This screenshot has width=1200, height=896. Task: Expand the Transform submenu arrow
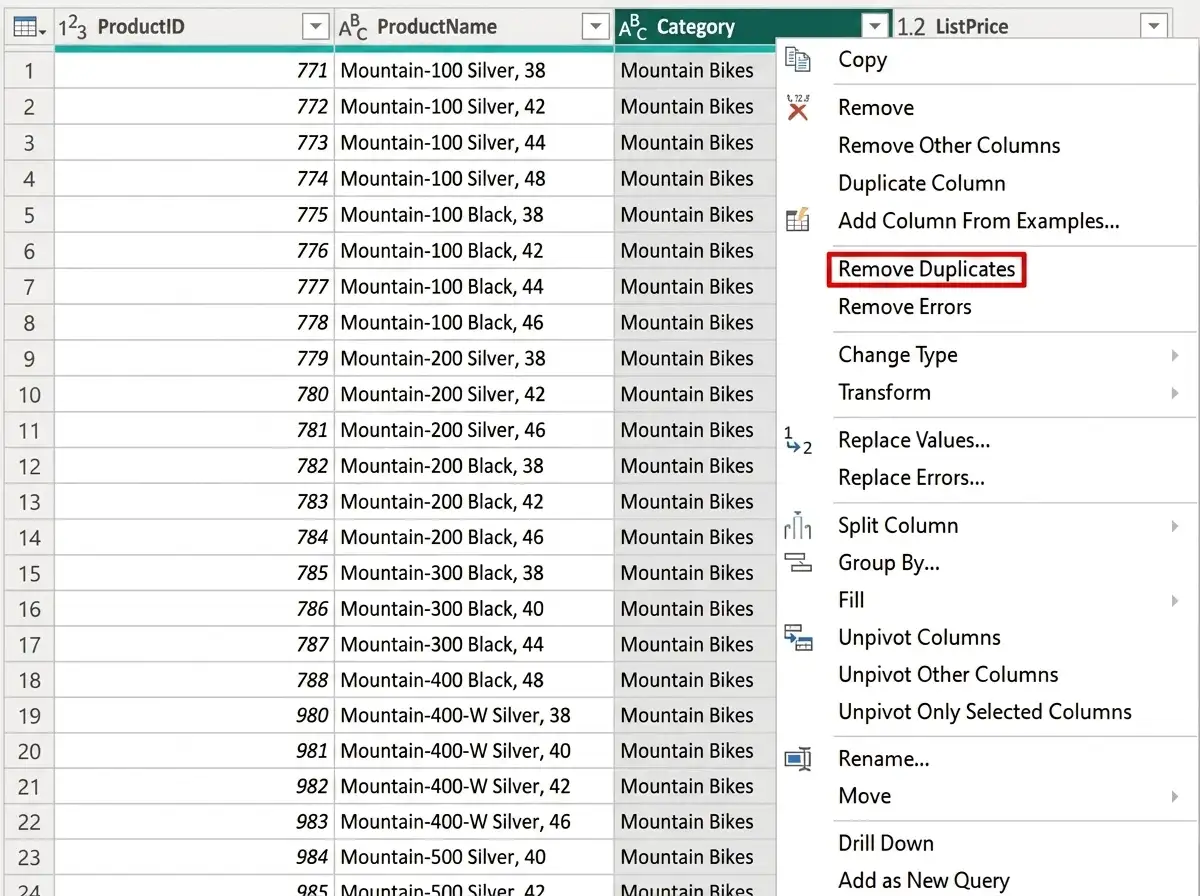(1175, 393)
